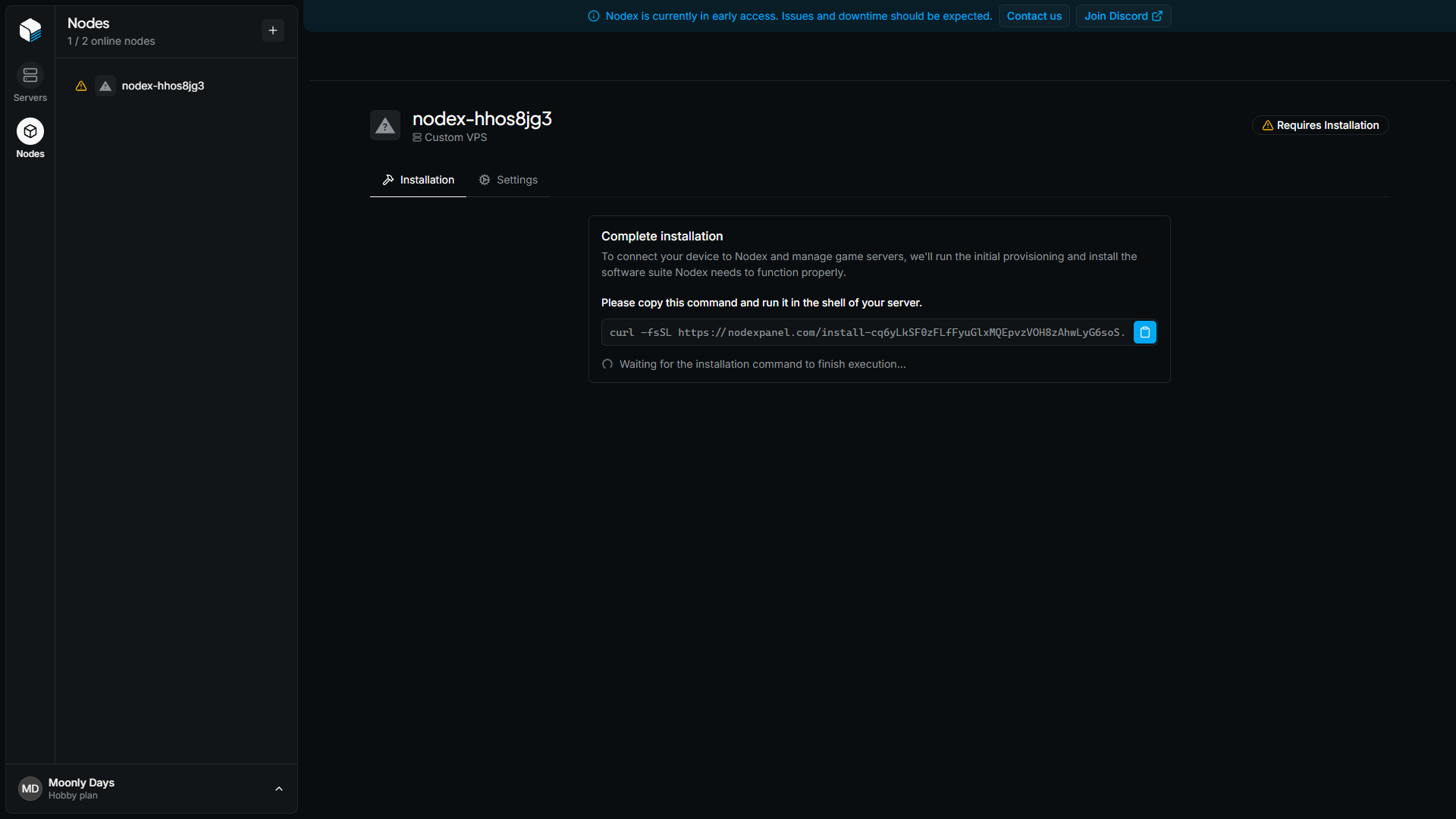This screenshot has width=1456, height=819.
Task: Open the Join Discord link
Action: pos(1123,16)
